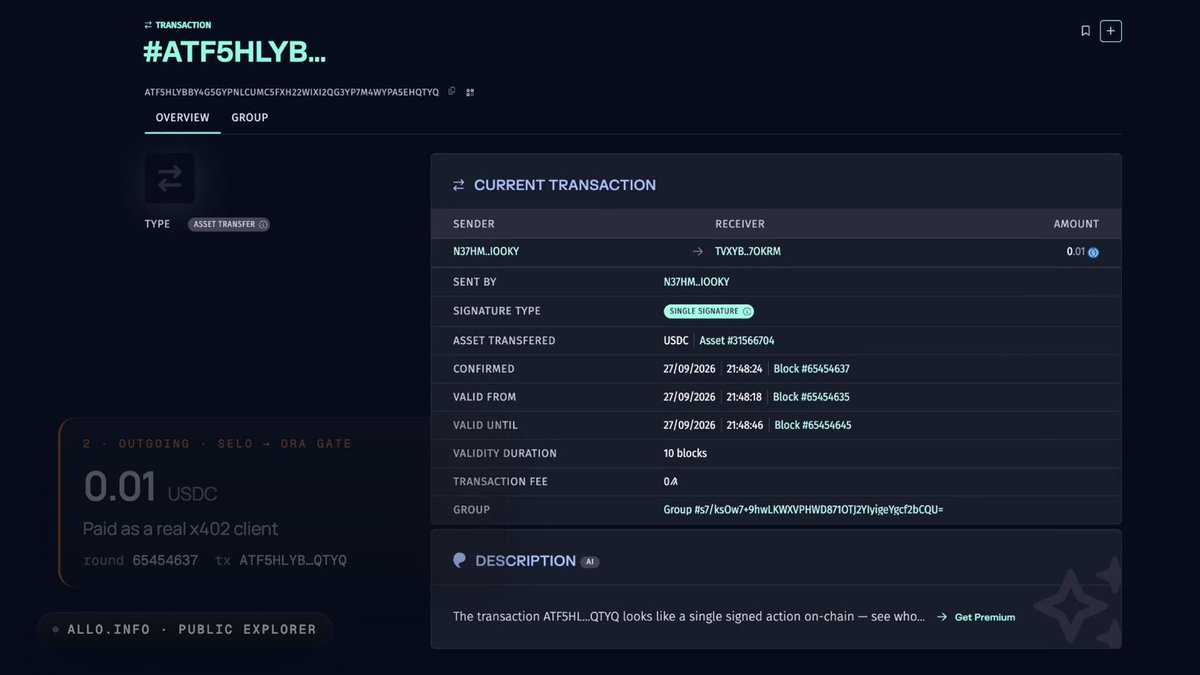Open Sent By address N37HM..IOOKY
The width and height of the screenshot is (1200, 675).
click(x=697, y=283)
